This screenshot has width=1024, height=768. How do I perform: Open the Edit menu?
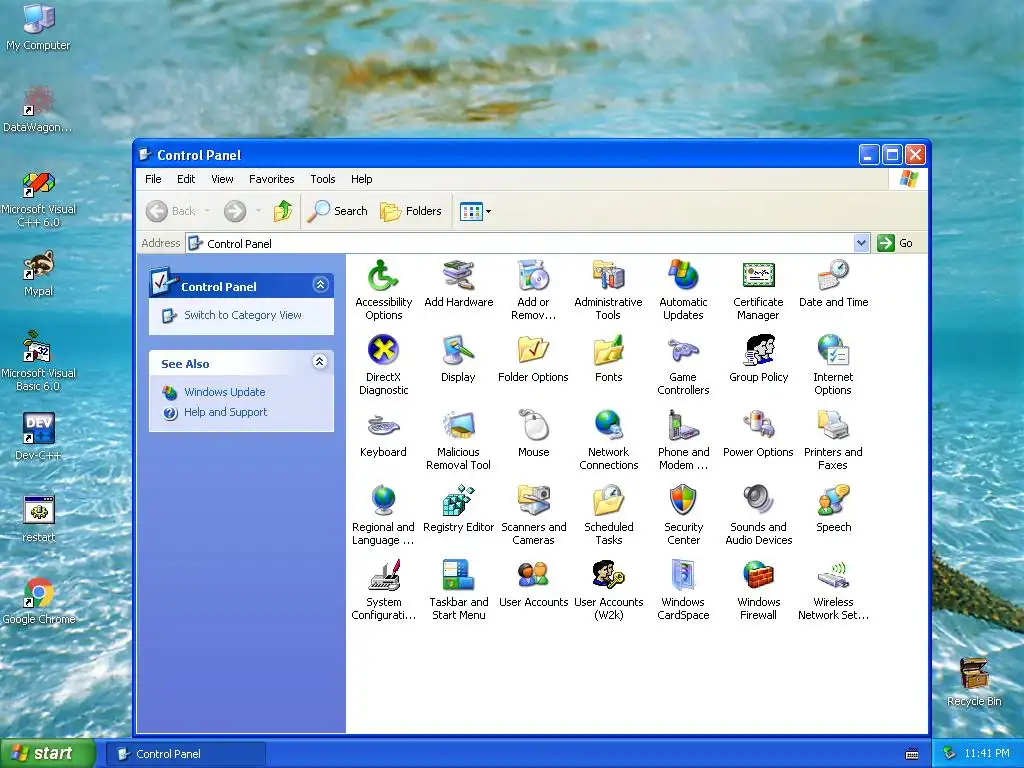coord(185,179)
